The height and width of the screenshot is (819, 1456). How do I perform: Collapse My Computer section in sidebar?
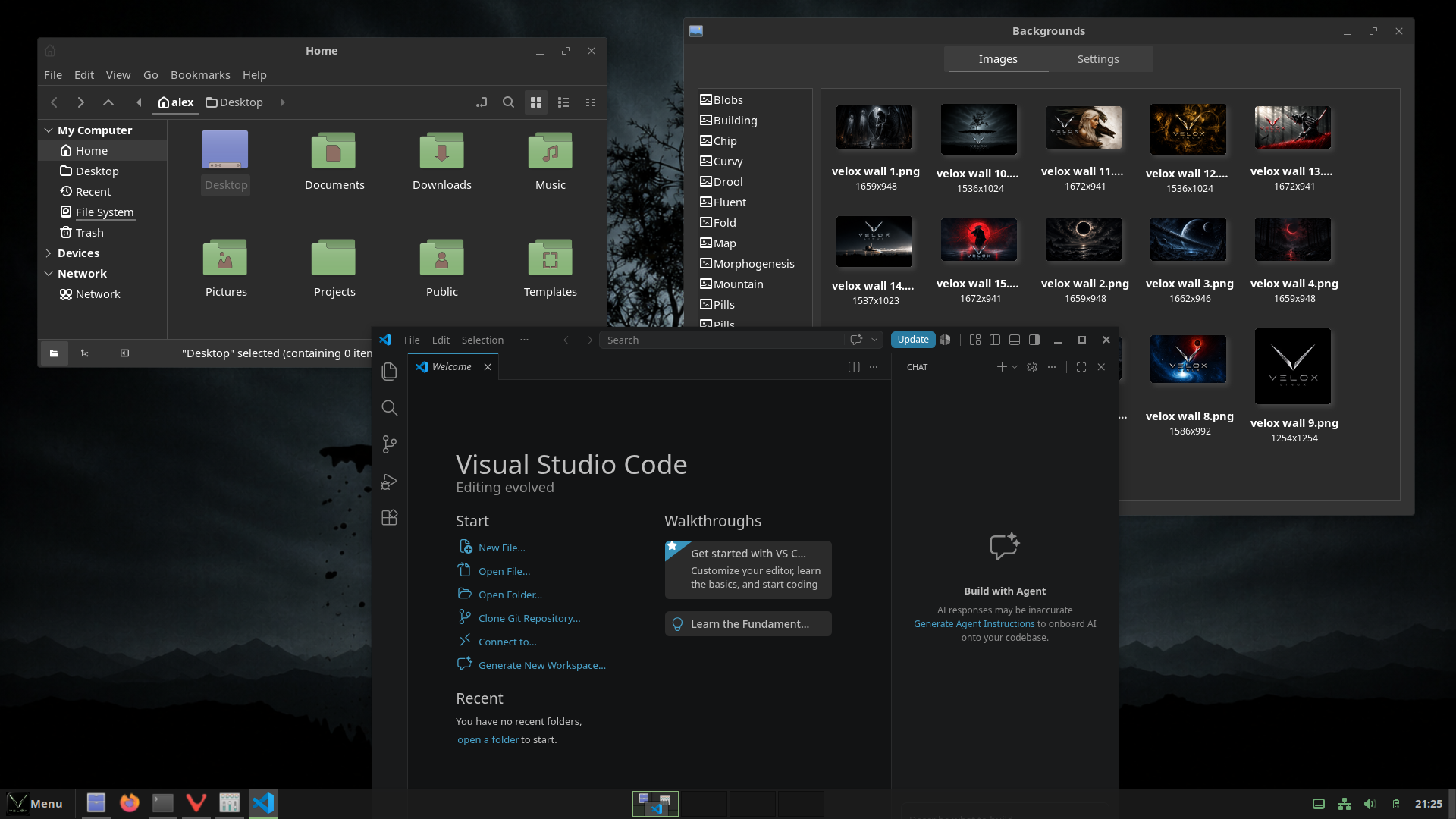tap(49, 130)
